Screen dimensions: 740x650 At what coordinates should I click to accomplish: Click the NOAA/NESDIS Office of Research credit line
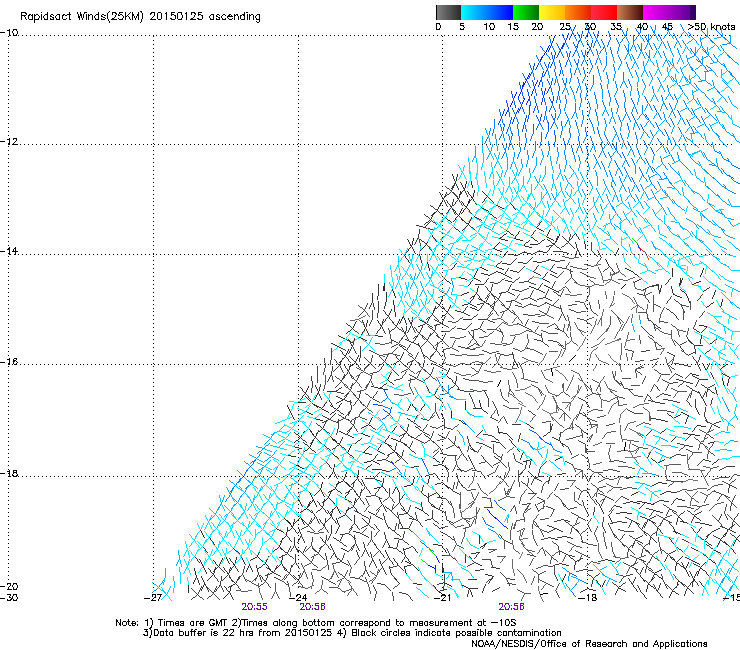point(589,644)
